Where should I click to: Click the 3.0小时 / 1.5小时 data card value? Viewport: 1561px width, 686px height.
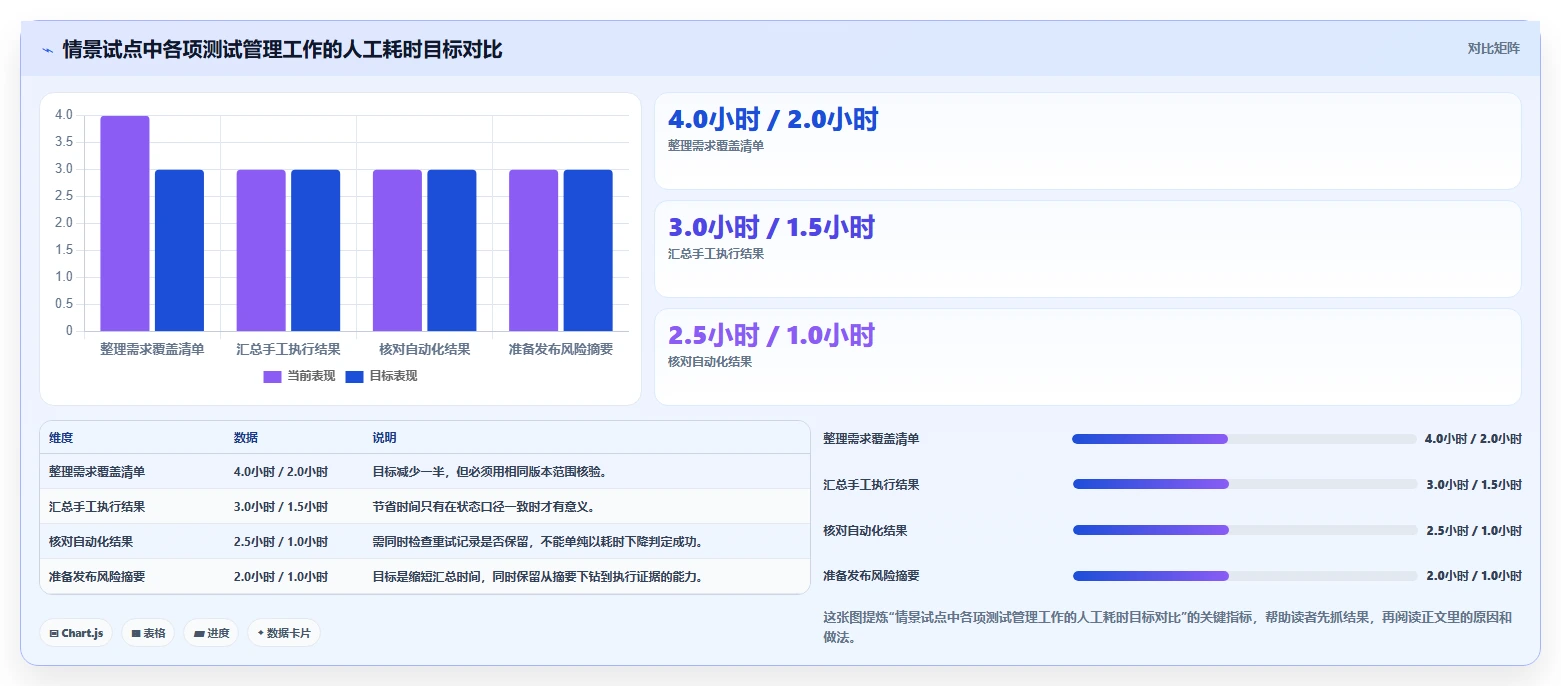click(771, 228)
